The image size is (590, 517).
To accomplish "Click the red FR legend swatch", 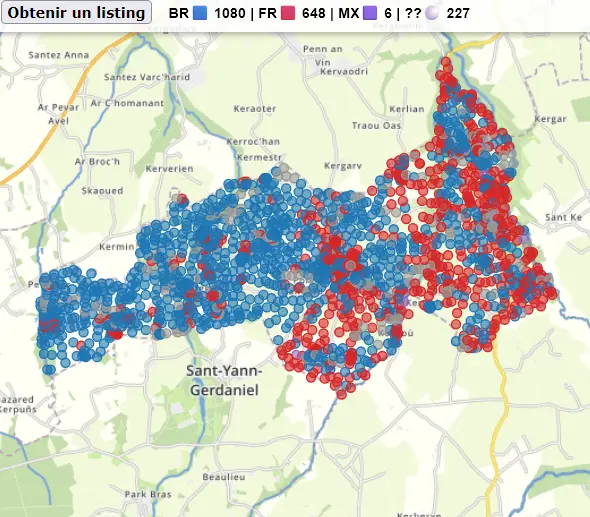I will pyautogui.click(x=287, y=13).
